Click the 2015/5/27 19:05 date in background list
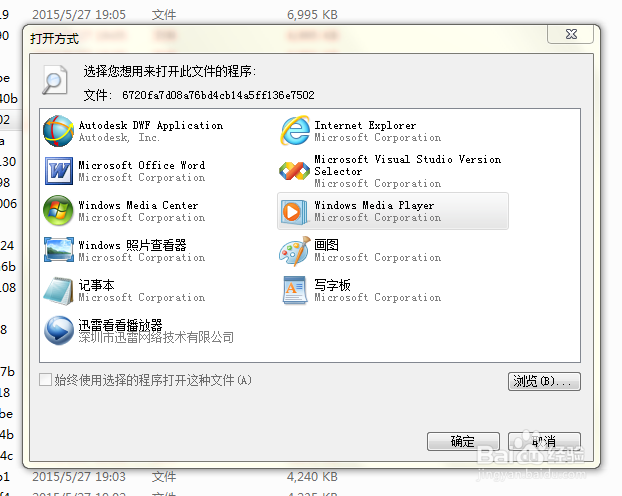Viewport: 622px width, 496px height. [79, 15]
